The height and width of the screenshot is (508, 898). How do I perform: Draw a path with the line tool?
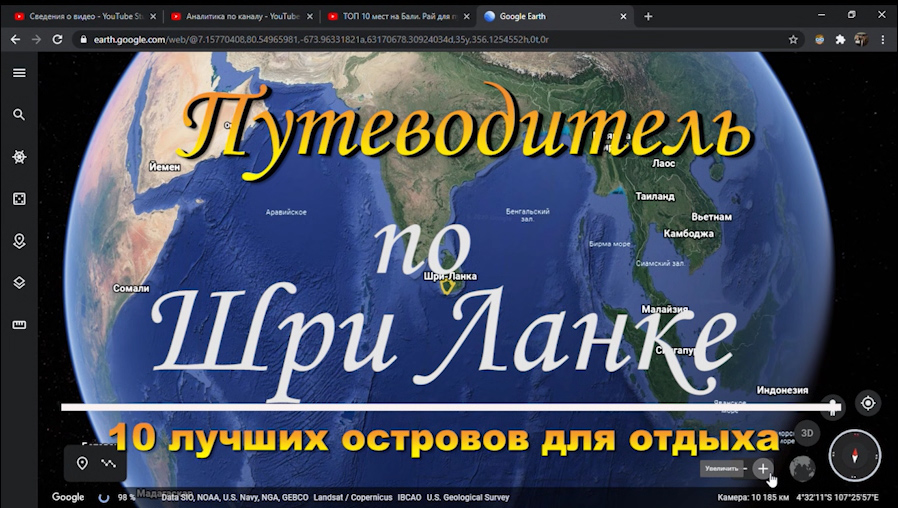click(x=108, y=463)
